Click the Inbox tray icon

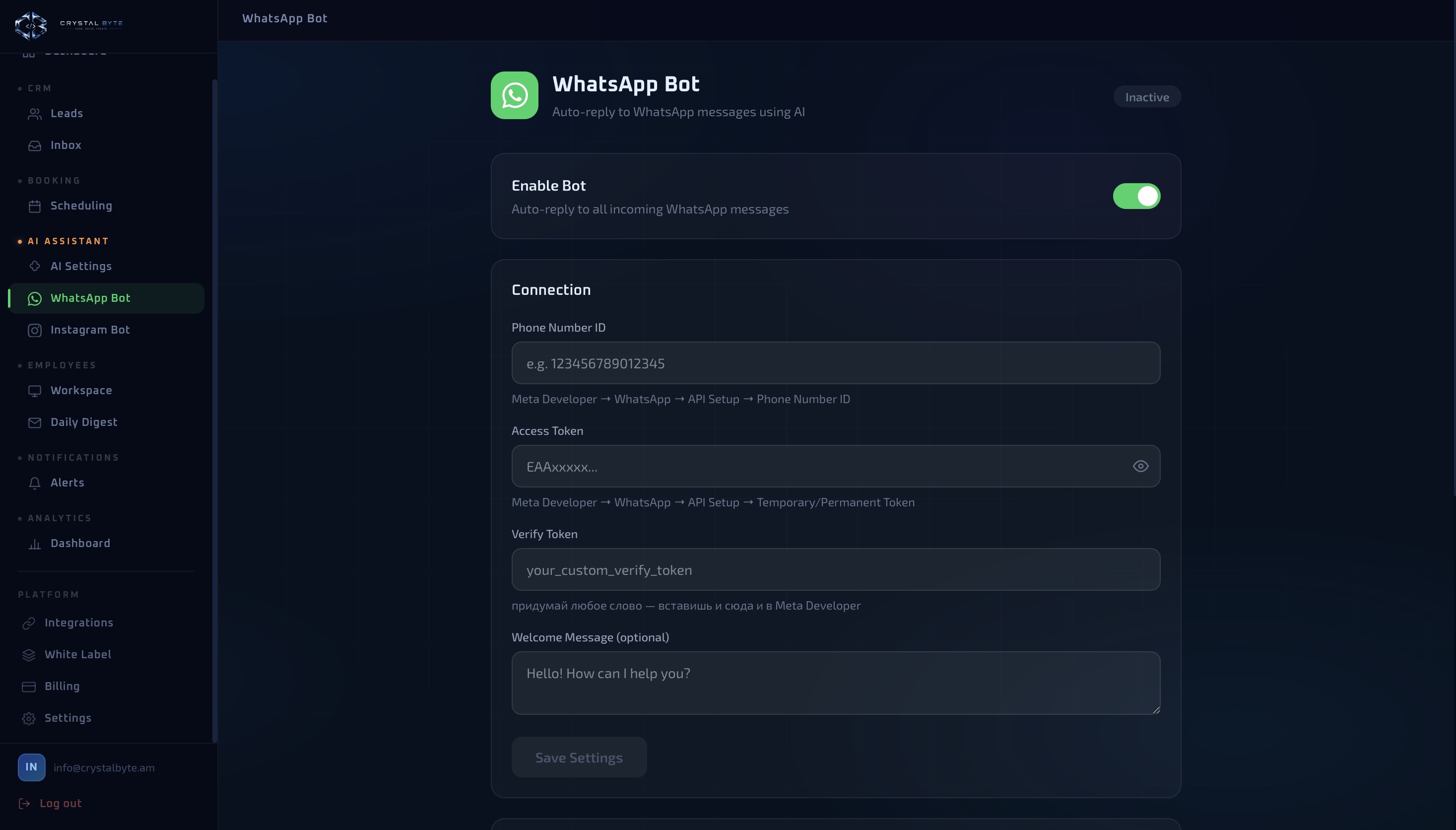pos(35,146)
